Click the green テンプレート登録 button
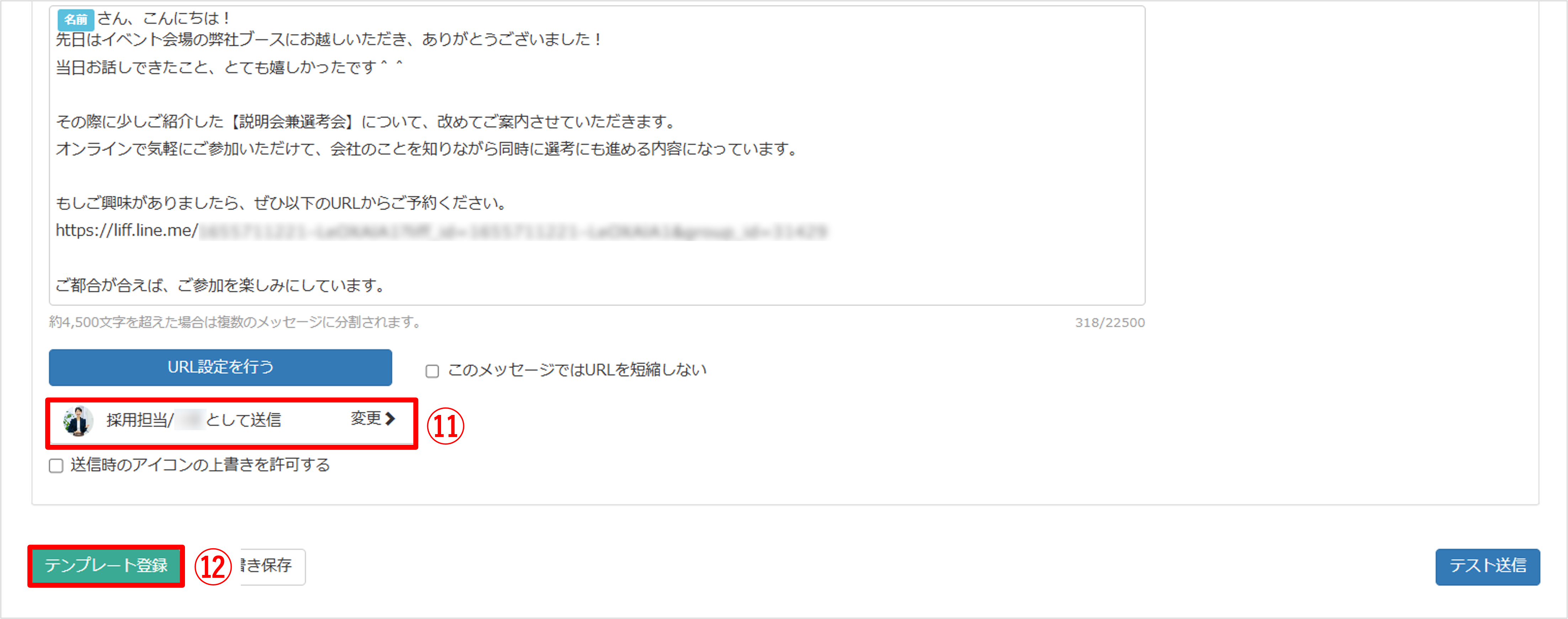 [106, 566]
